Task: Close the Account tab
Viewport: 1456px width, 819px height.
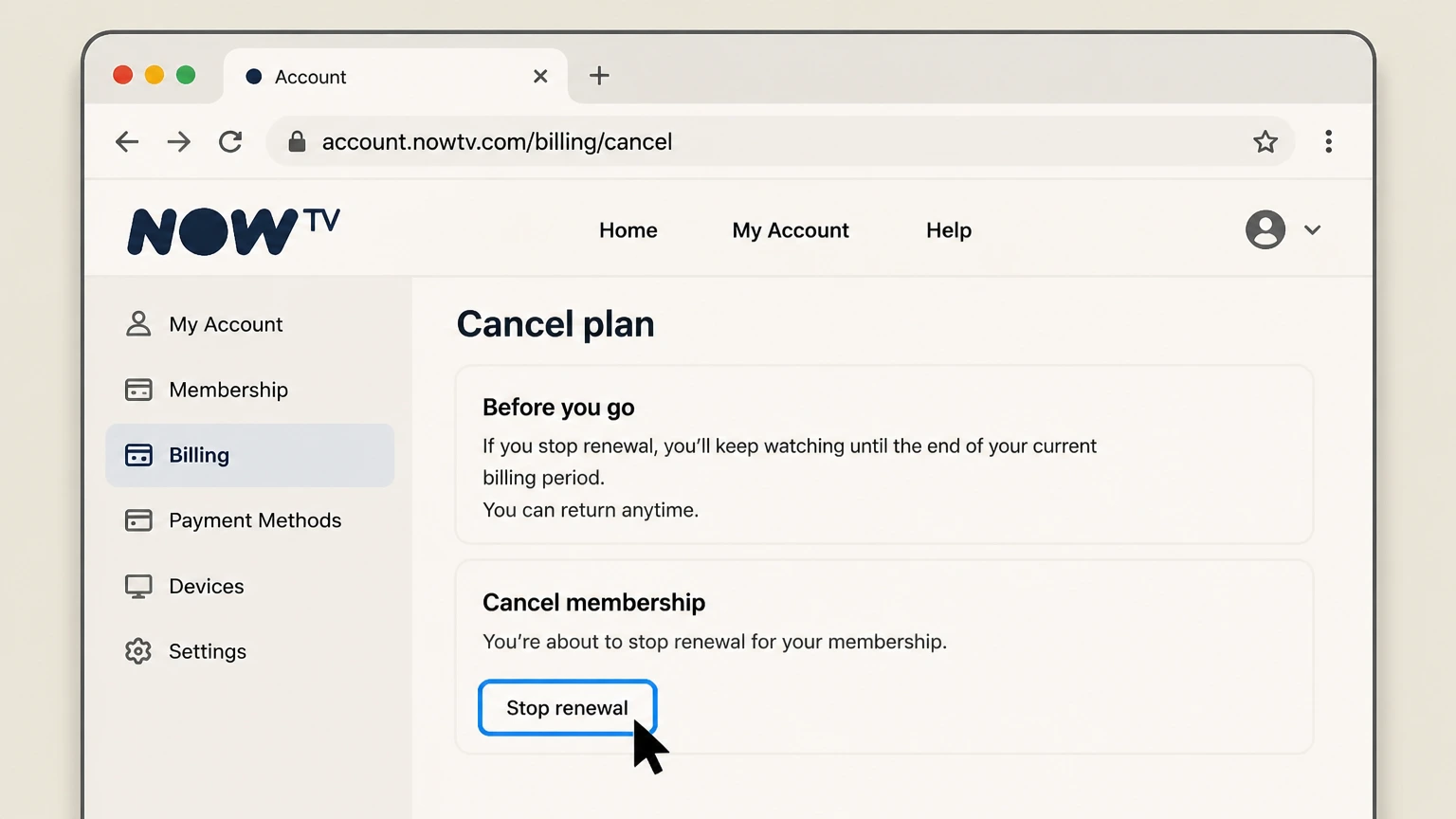Action: (x=540, y=76)
